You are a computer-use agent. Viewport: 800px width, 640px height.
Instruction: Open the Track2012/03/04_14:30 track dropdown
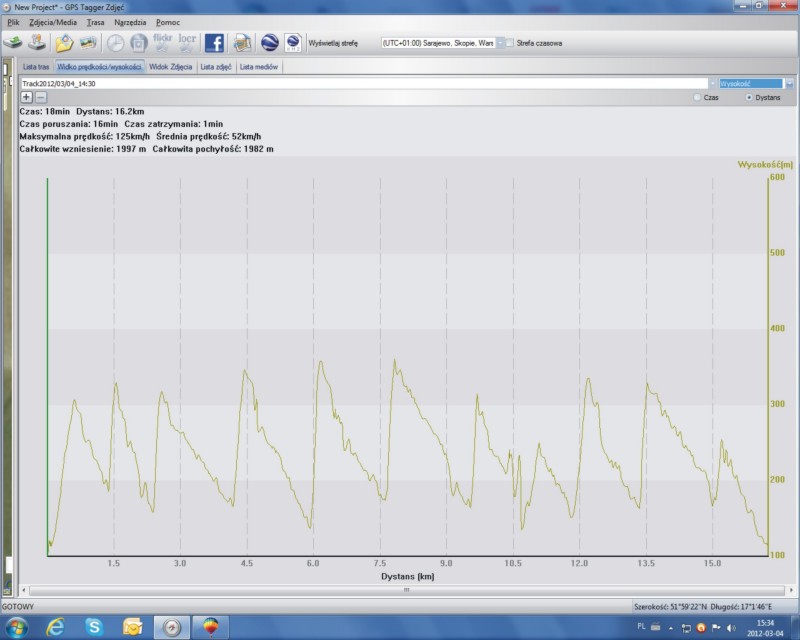(x=712, y=83)
